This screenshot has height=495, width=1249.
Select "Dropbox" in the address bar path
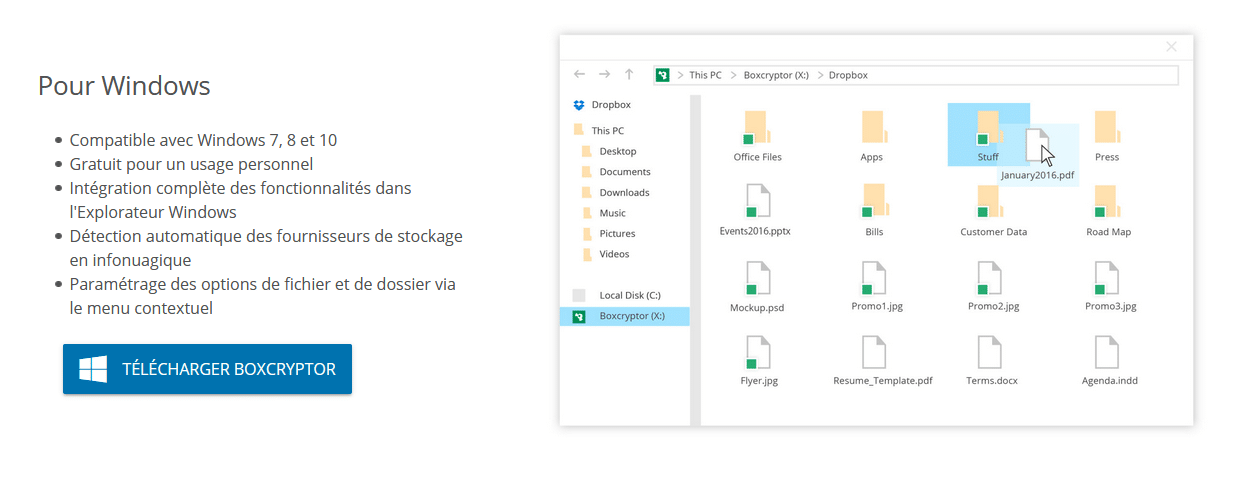point(848,75)
